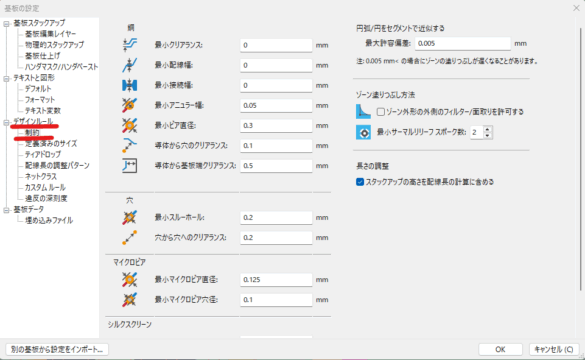Decrease thermal relief spoke count
The image size is (585, 360).
tap(487, 135)
